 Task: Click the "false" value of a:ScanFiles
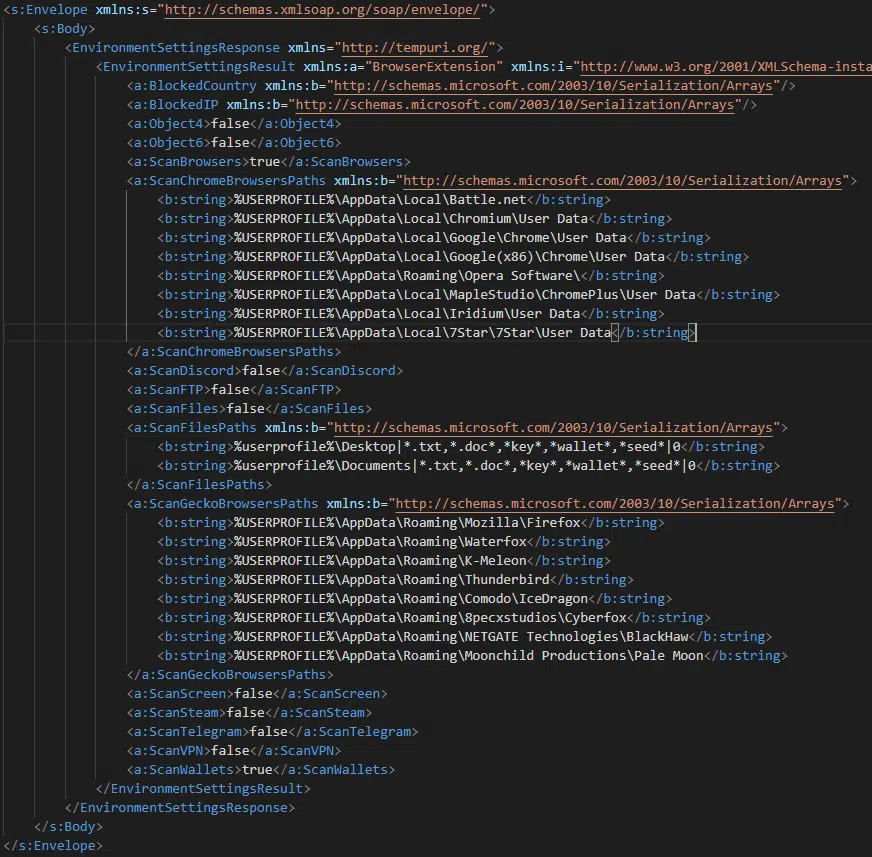246,409
